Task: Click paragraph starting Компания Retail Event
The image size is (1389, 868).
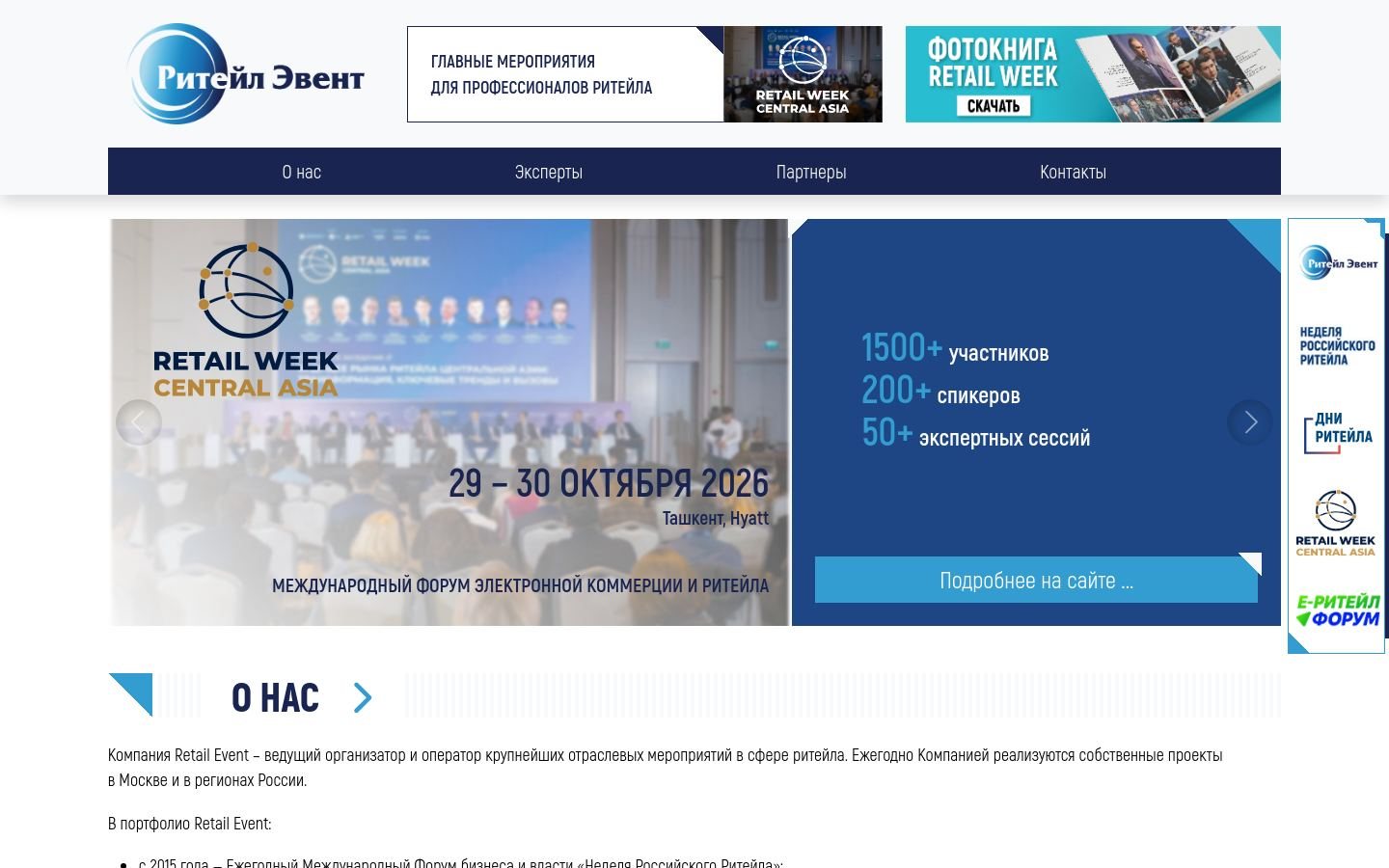Action: point(666,768)
